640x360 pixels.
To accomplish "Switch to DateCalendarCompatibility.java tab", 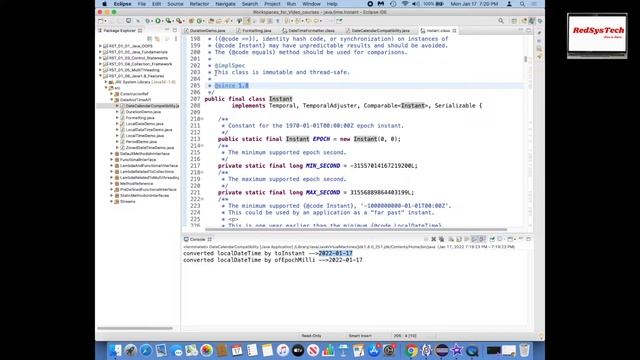I will coord(380,31).
